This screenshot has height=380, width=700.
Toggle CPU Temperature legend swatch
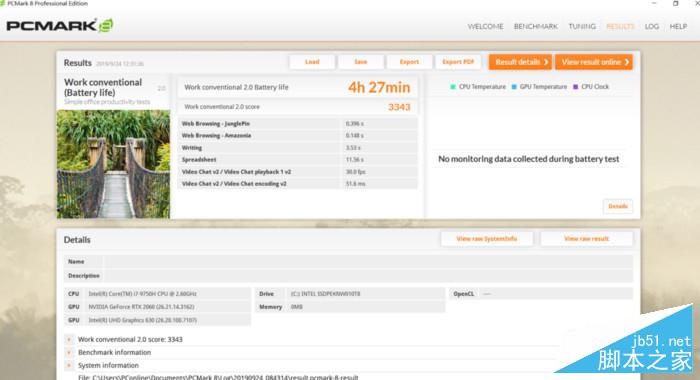coord(453,87)
